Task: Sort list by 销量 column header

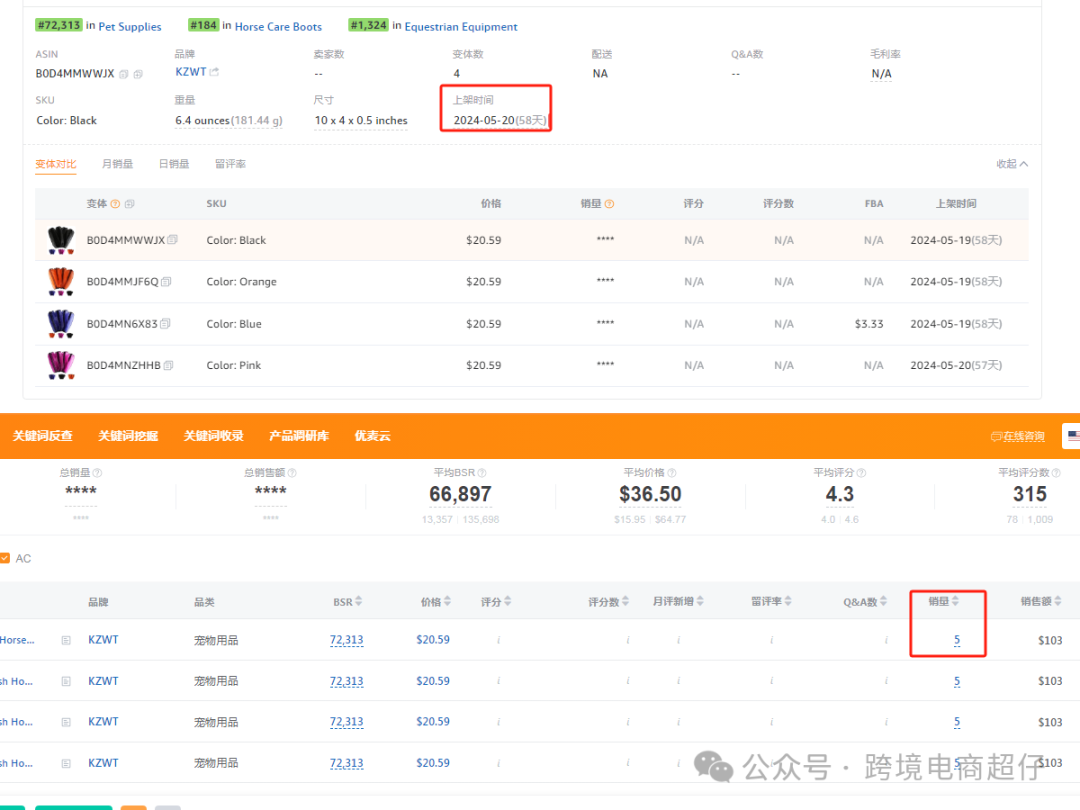Action: tap(943, 602)
